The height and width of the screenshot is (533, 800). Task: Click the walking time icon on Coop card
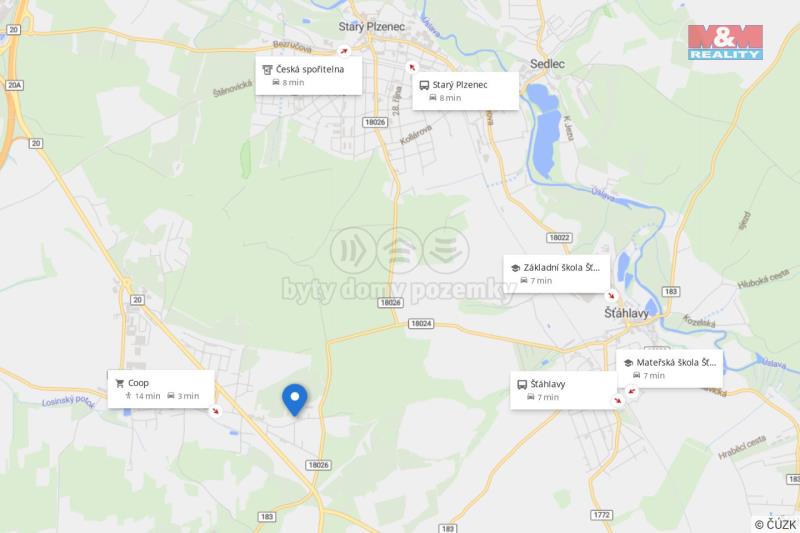pos(129,396)
